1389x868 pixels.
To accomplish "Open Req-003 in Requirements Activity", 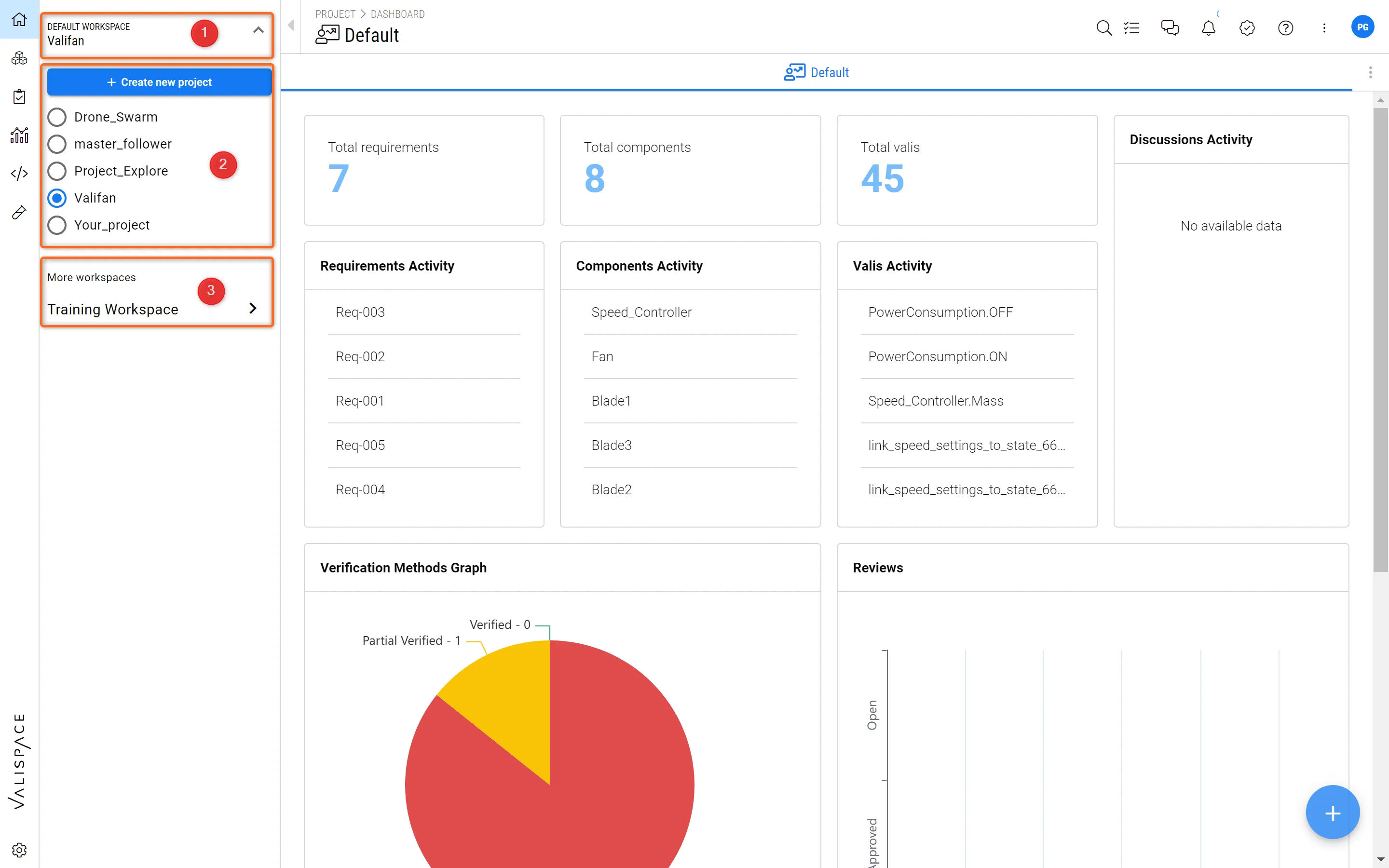I will click(360, 312).
